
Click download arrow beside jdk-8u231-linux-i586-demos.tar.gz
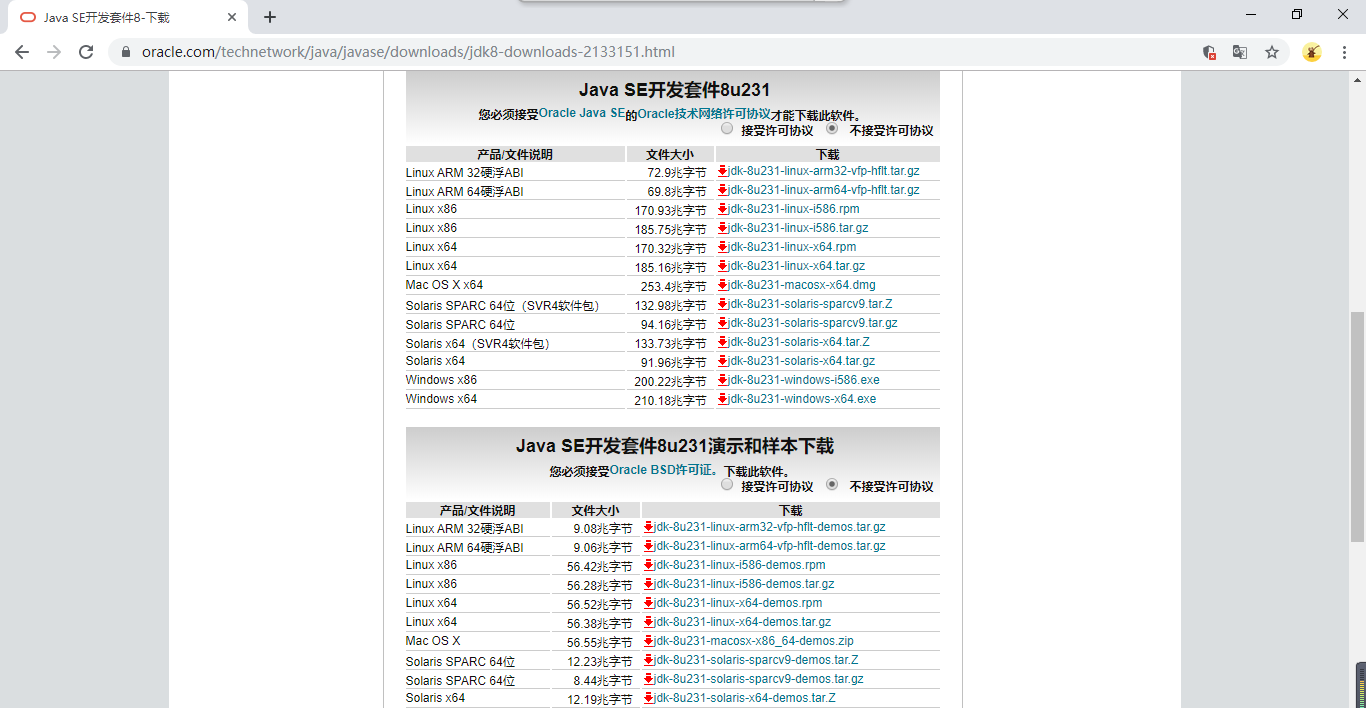coord(649,584)
